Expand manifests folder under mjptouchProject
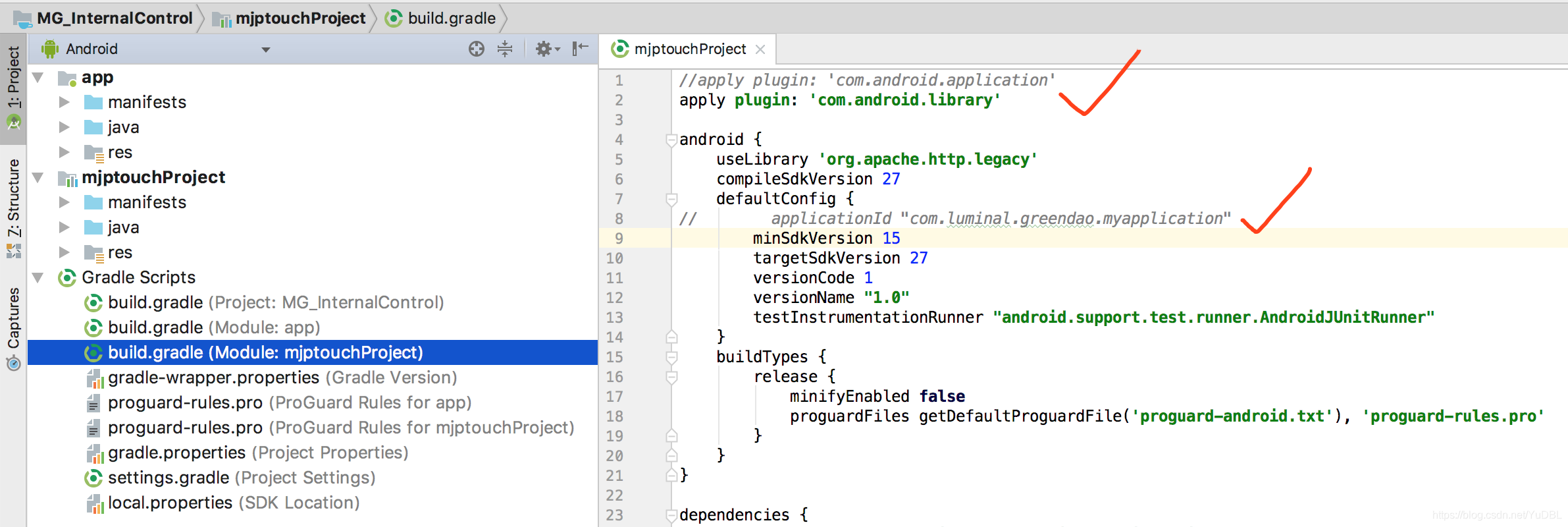The image size is (1568, 527). tap(65, 202)
